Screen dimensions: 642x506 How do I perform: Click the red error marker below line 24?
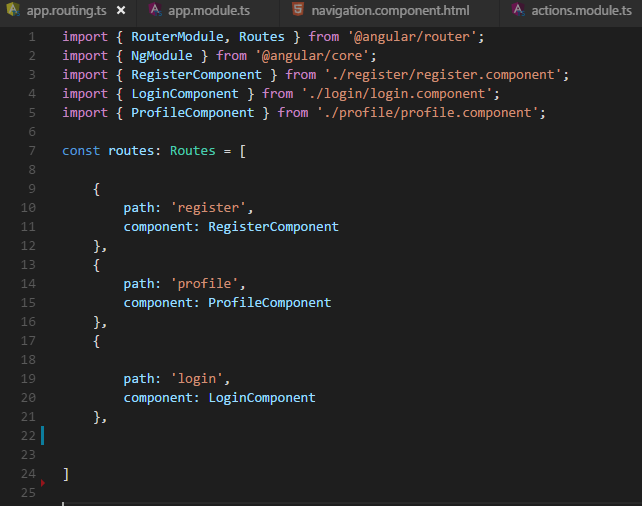point(43,482)
